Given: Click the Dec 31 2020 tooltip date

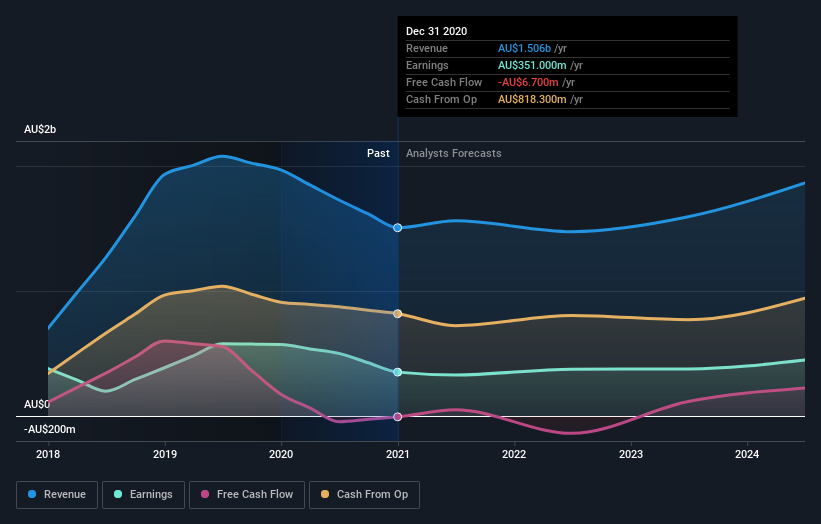Looking at the screenshot, I should point(436,31).
